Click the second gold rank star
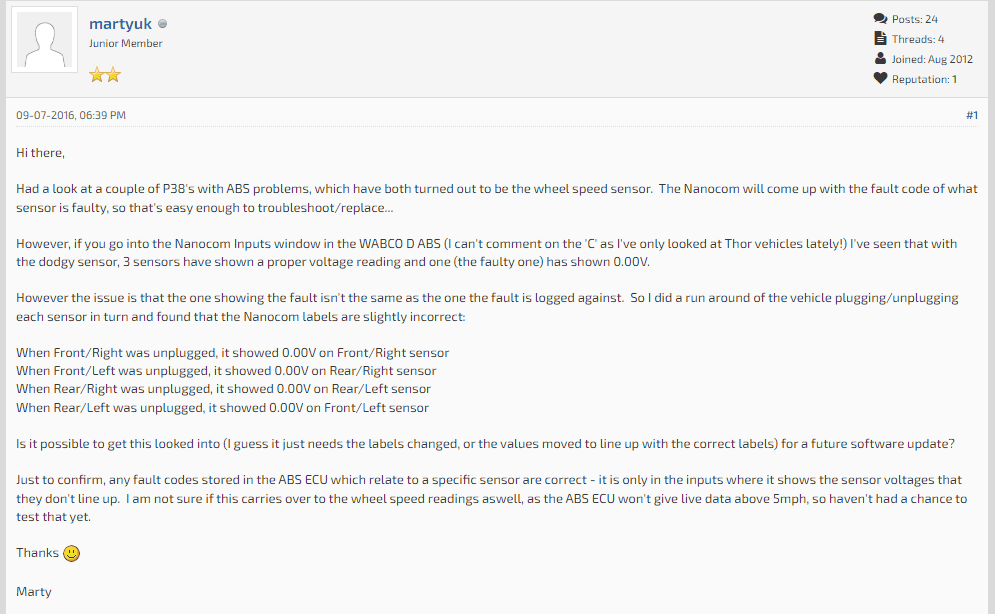Image resolution: width=995 pixels, height=614 pixels. click(x=113, y=75)
